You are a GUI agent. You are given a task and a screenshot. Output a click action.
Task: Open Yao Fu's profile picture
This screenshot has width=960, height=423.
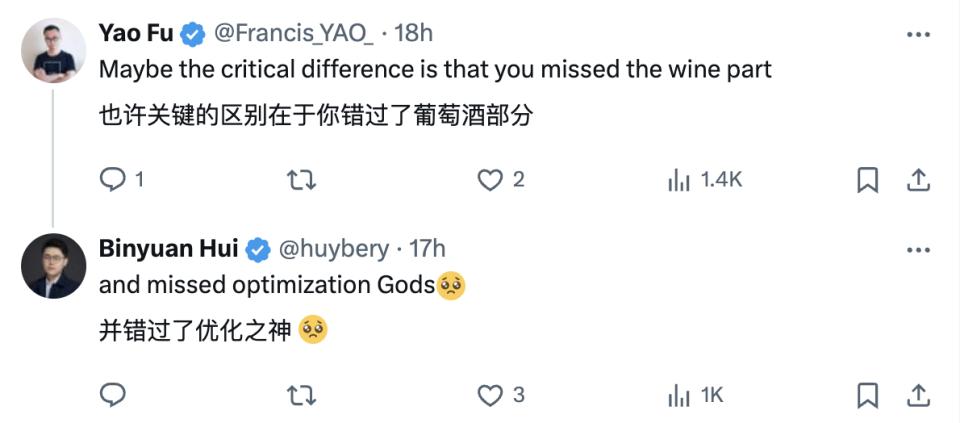(x=53, y=50)
